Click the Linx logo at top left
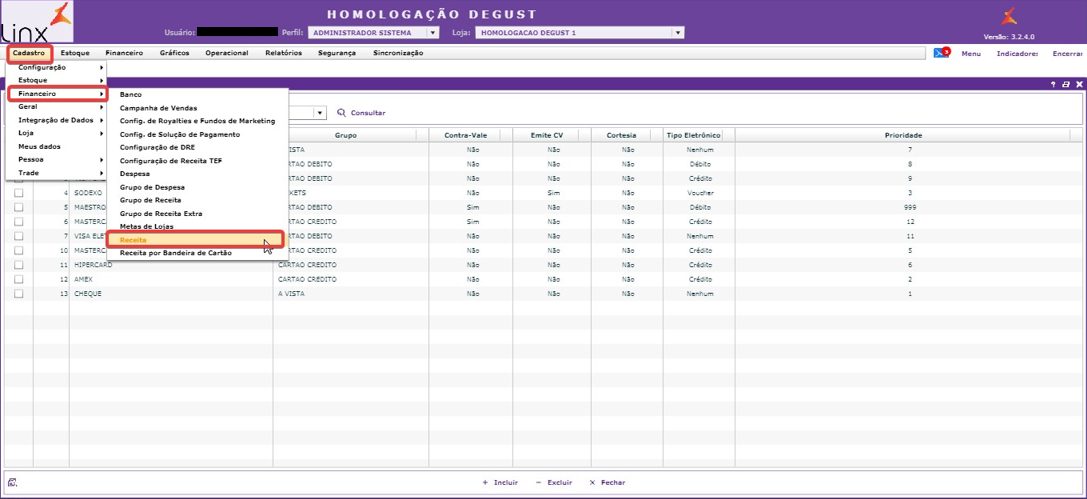Viewport: 1087px width, 499px height. pyautogui.click(x=36, y=22)
